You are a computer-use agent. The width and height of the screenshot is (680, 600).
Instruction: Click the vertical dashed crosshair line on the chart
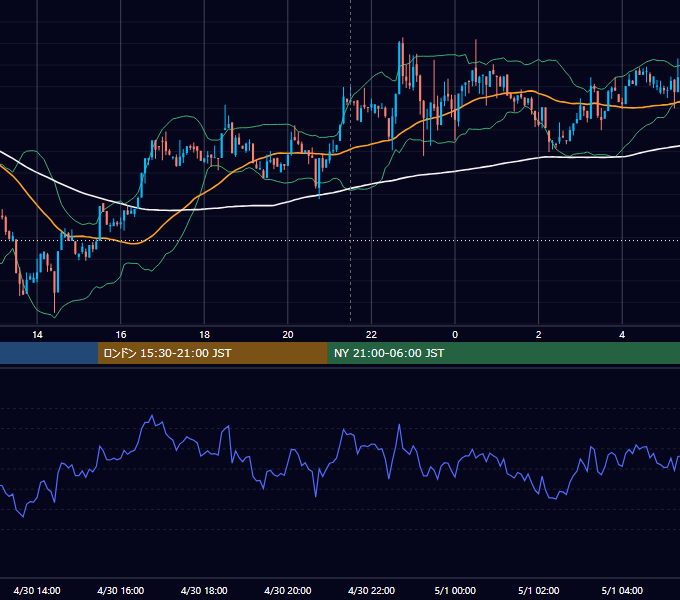click(x=350, y=161)
